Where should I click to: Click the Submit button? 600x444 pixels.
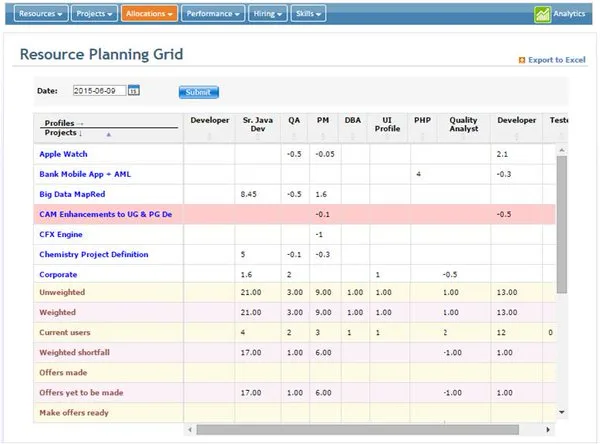pos(199,92)
